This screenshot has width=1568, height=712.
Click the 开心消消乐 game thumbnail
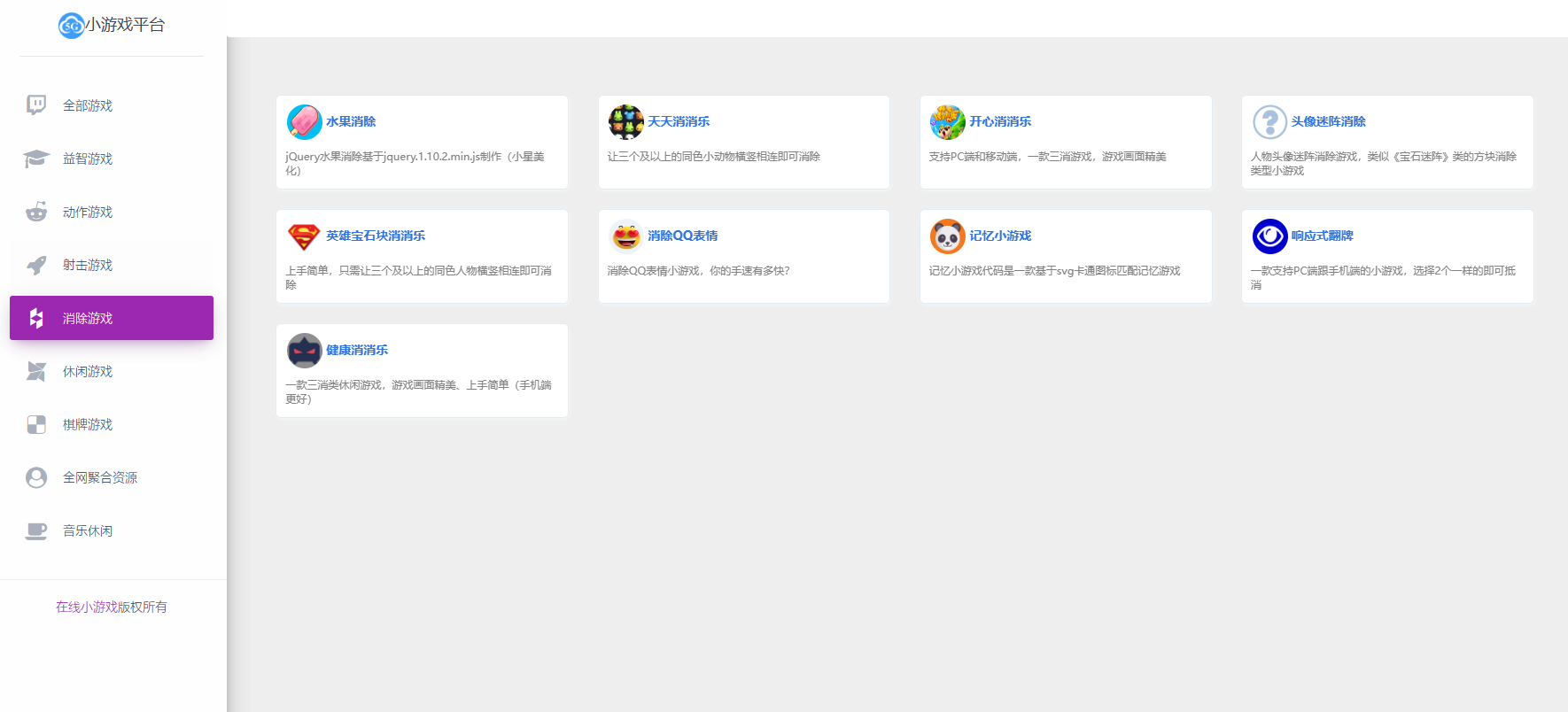(947, 121)
